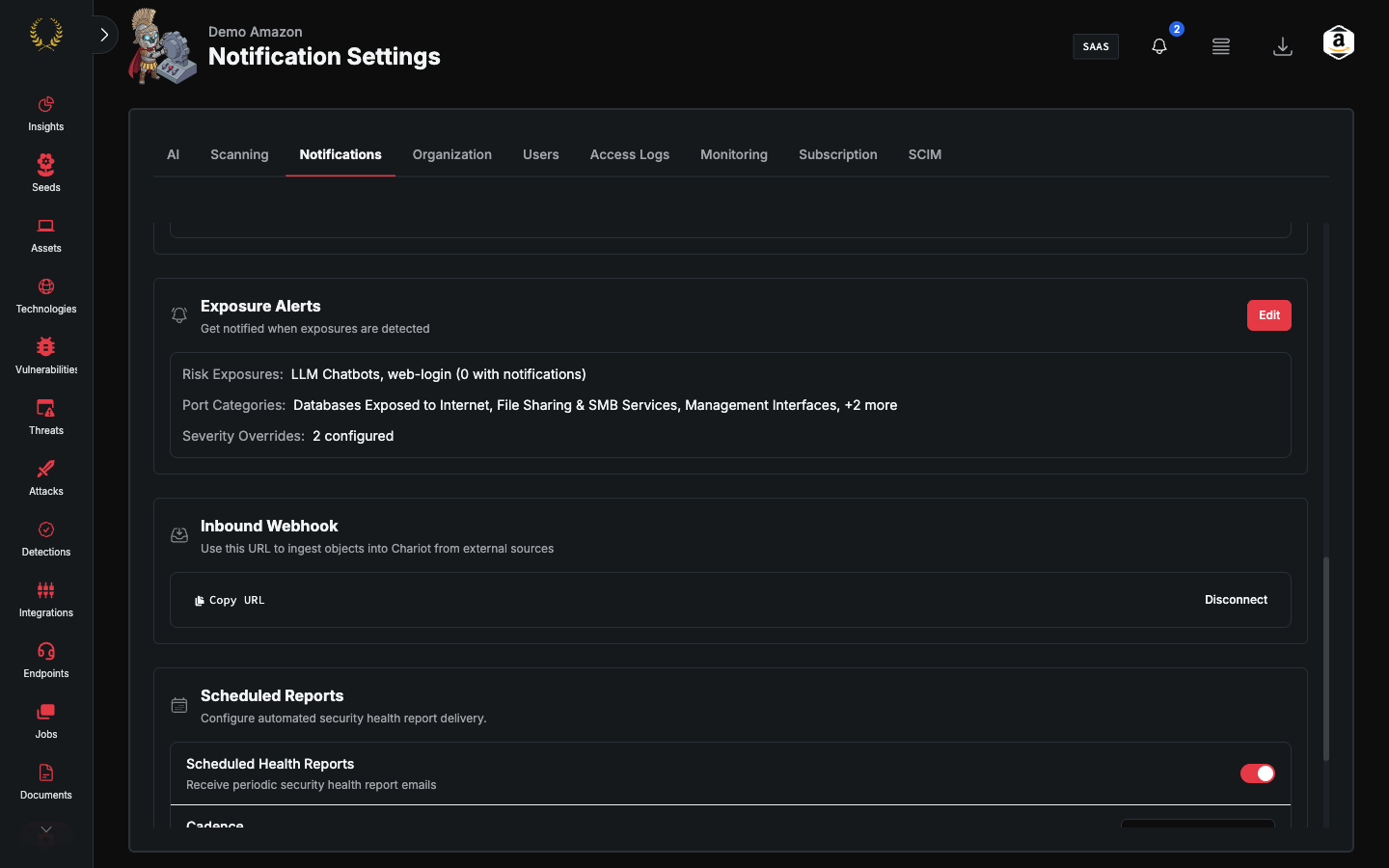
Task: Click the '2 configured' severity overrides text
Action: click(353, 436)
